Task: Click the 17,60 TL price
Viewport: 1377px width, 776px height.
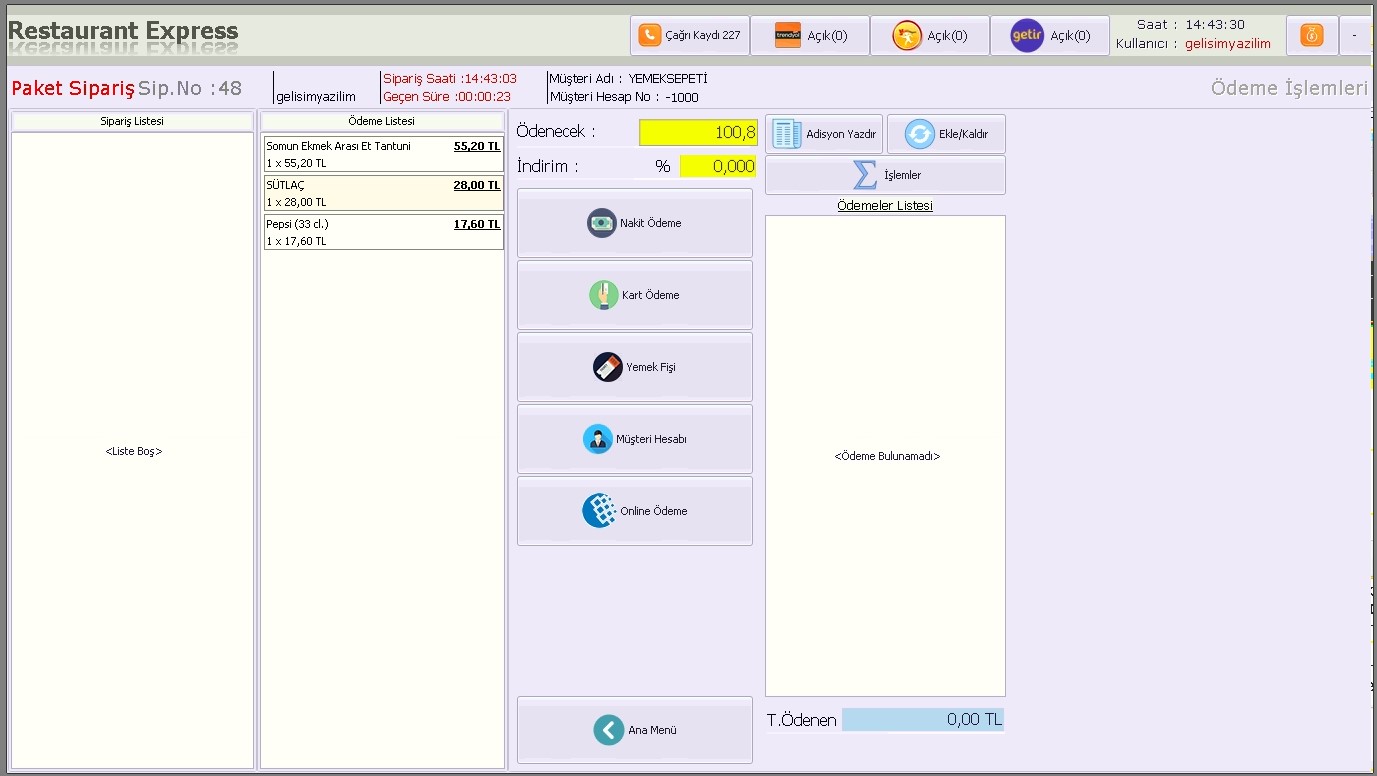Action: pos(477,224)
